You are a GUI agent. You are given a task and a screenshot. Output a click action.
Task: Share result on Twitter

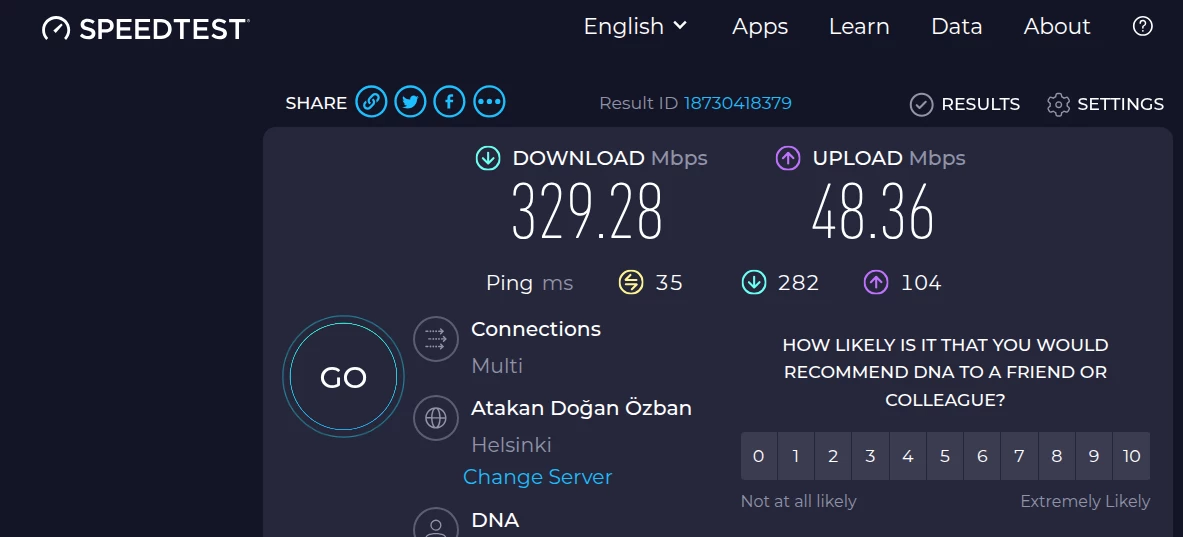tap(410, 102)
